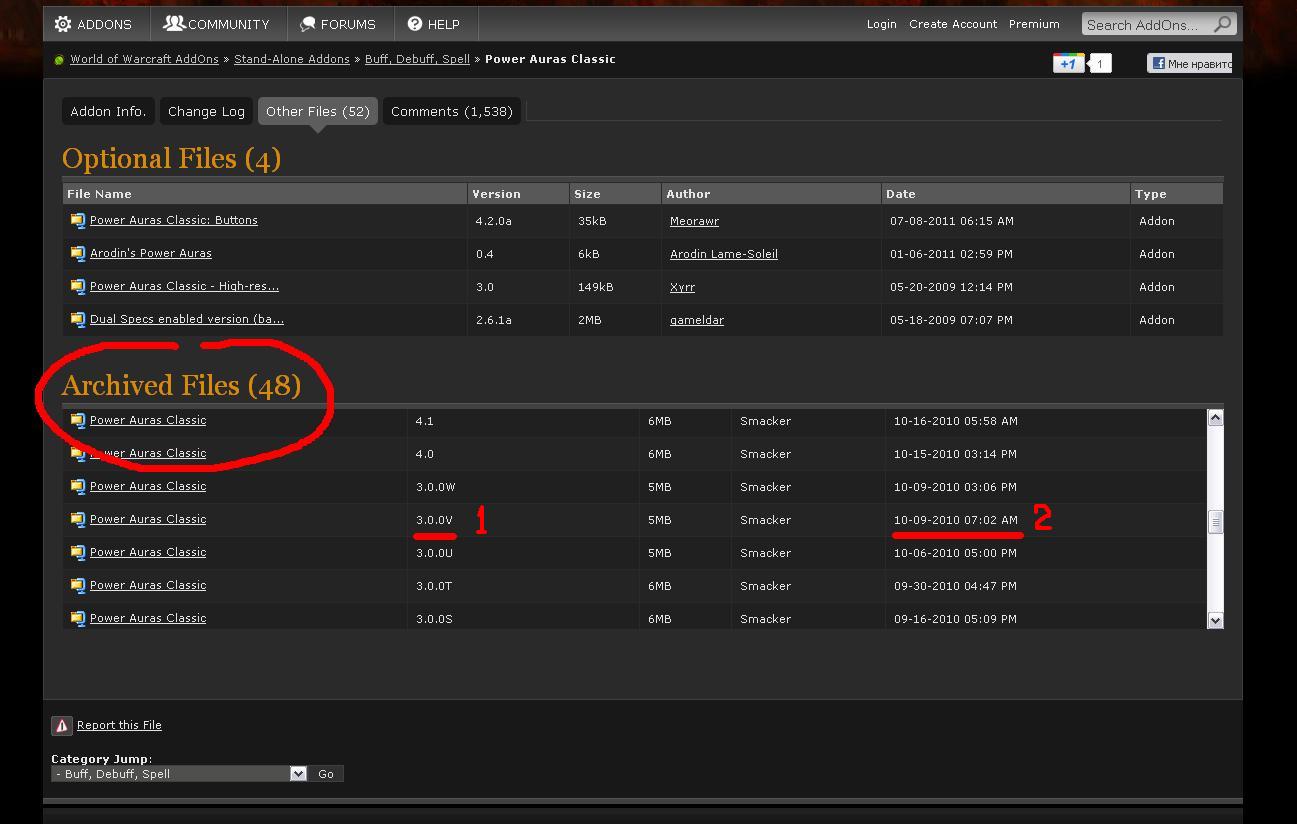The height and width of the screenshot is (824, 1297).
Task: Go to Stand-Alone Addons breadcrumb
Action: [x=292, y=59]
